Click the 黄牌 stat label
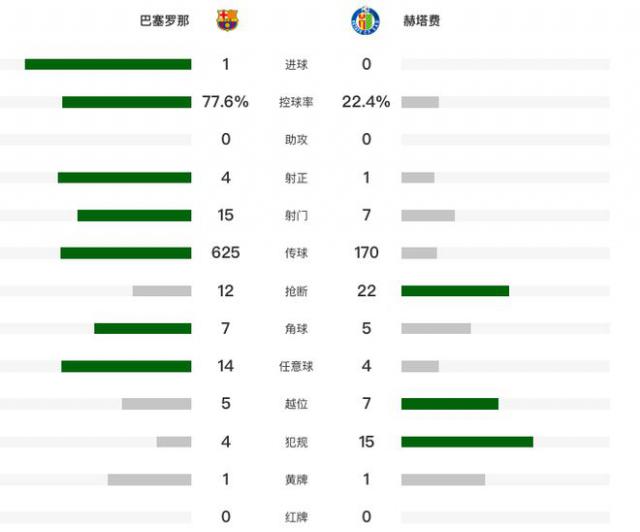This screenshot has height=532, width=640. (296, 480)
